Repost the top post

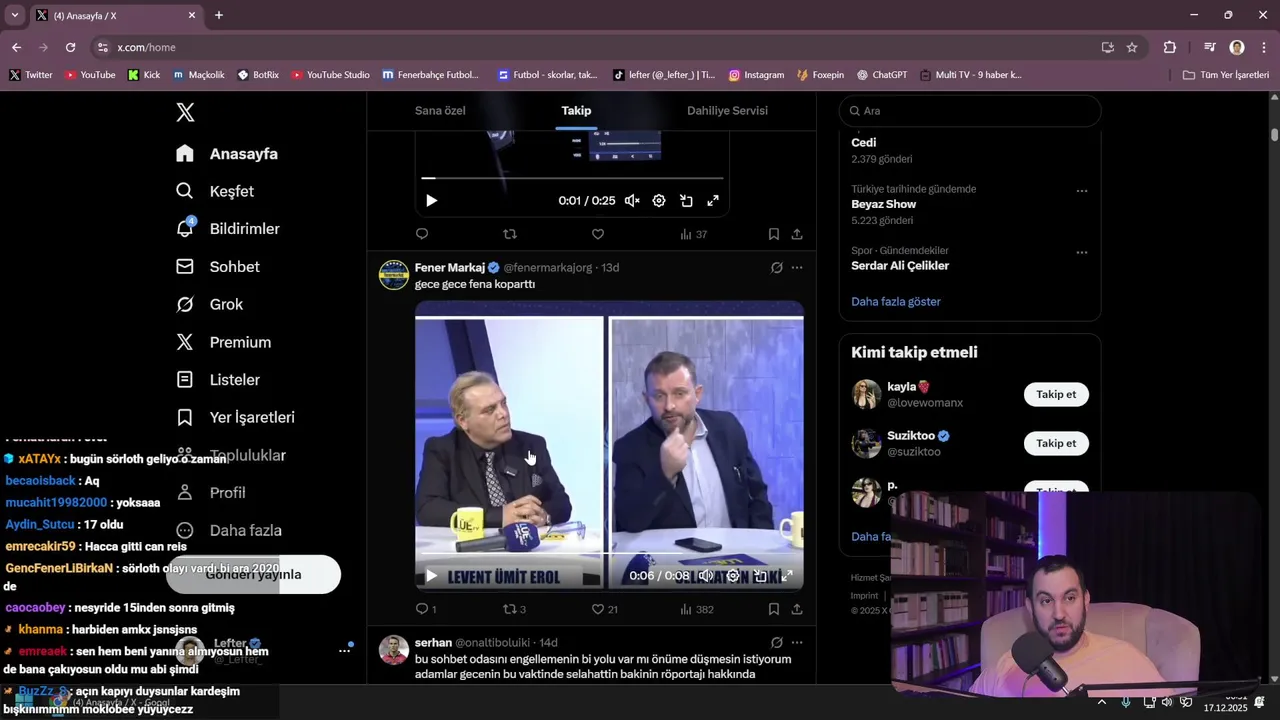pyautogui.click(x=510, y=234)
